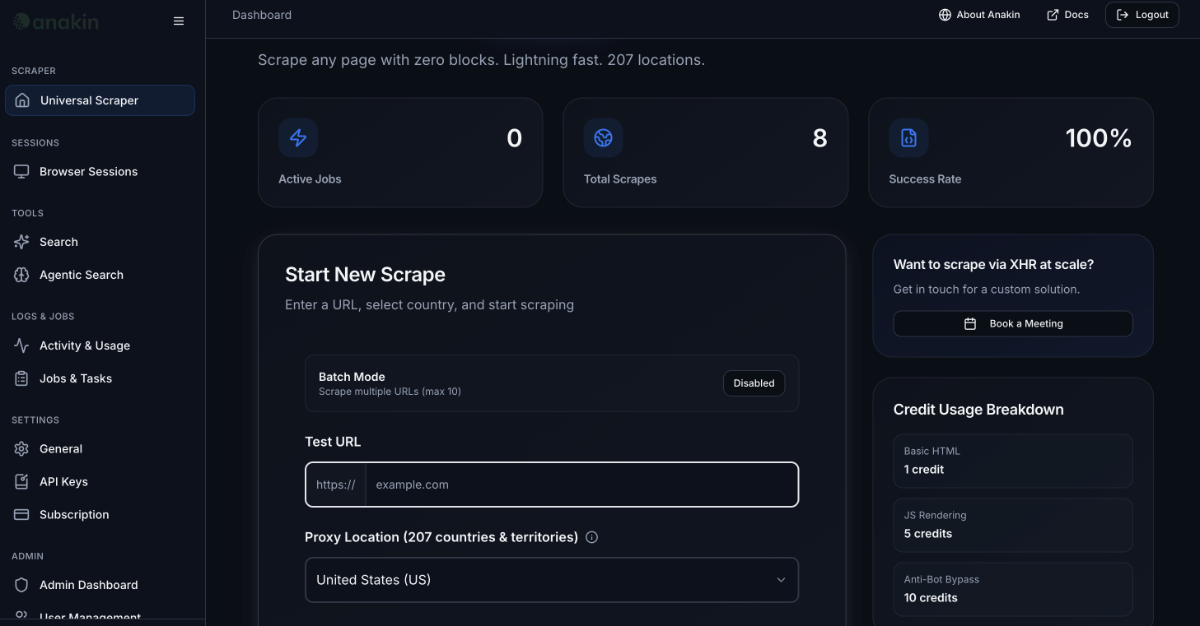Click the Admin Dashboard shield icon
This screenshot has height=626, width=1200.
(x=21, y=585)
